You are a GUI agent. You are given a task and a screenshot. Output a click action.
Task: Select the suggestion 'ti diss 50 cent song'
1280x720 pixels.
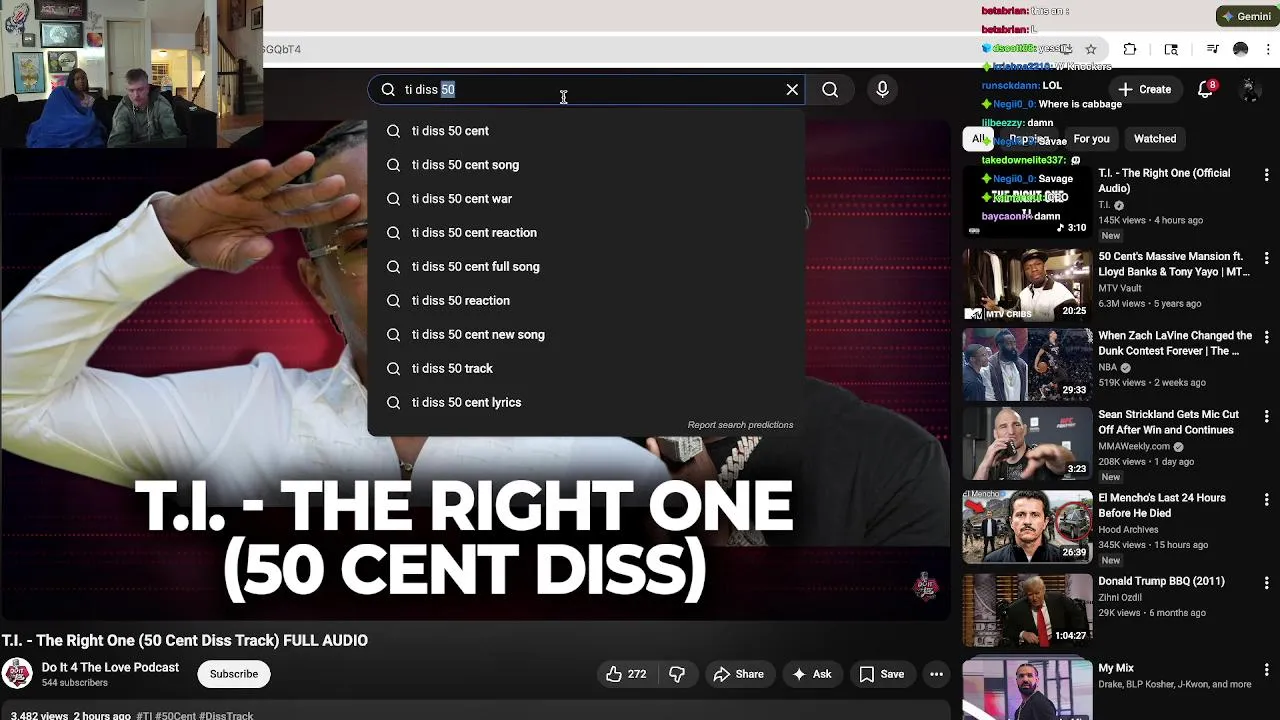tap(585, 165)
